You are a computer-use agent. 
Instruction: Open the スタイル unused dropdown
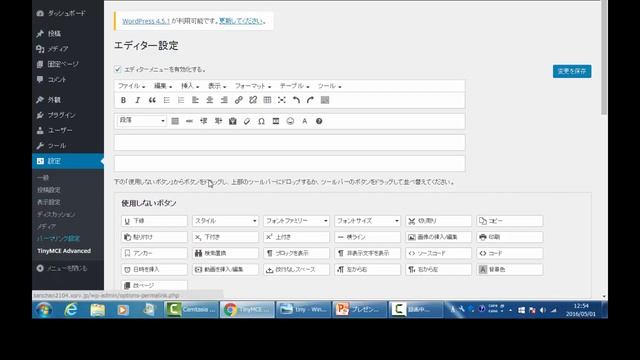click(225, 221)
